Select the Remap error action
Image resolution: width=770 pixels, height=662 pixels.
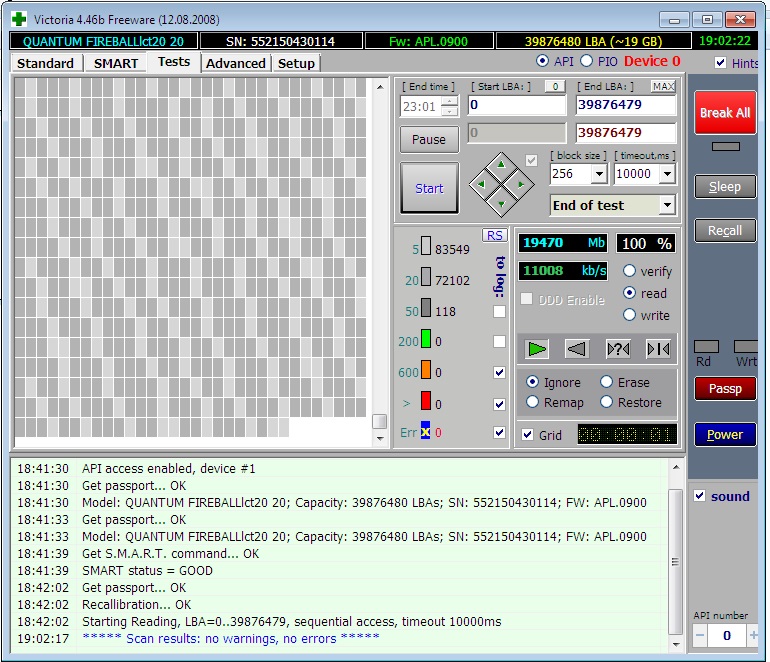tap(532, 402)
